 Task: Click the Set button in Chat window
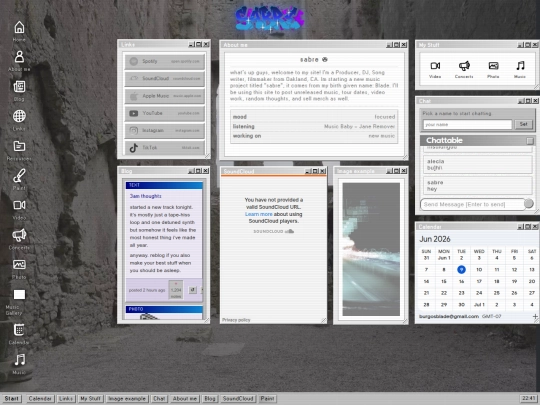coord(523,124)
